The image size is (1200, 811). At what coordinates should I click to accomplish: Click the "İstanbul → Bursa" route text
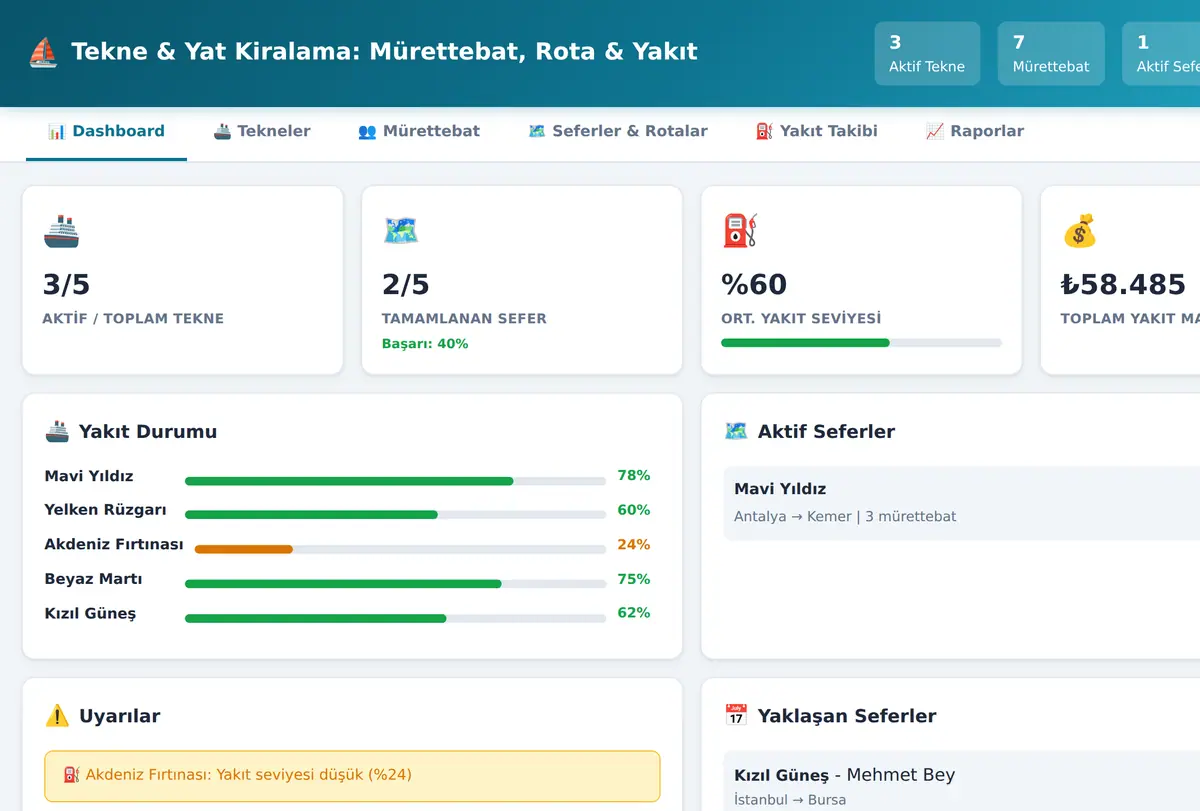[x=790, y=800]
